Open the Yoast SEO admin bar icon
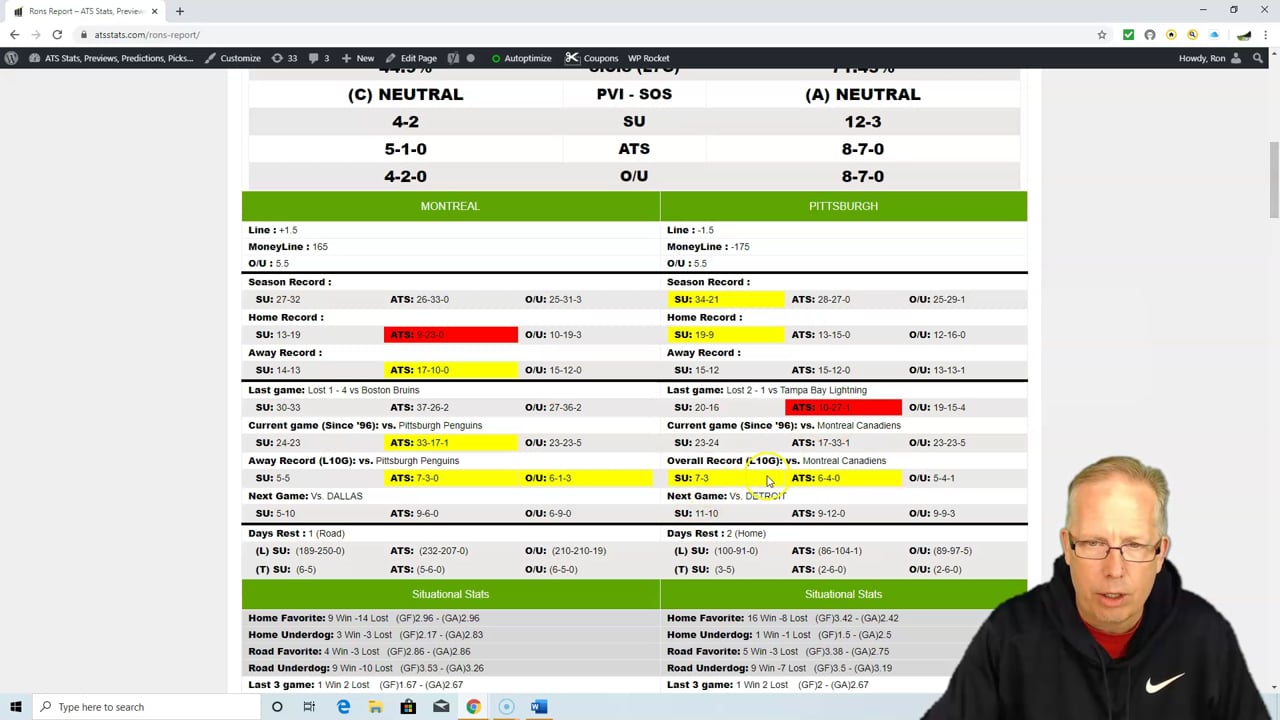 [456, 58]
